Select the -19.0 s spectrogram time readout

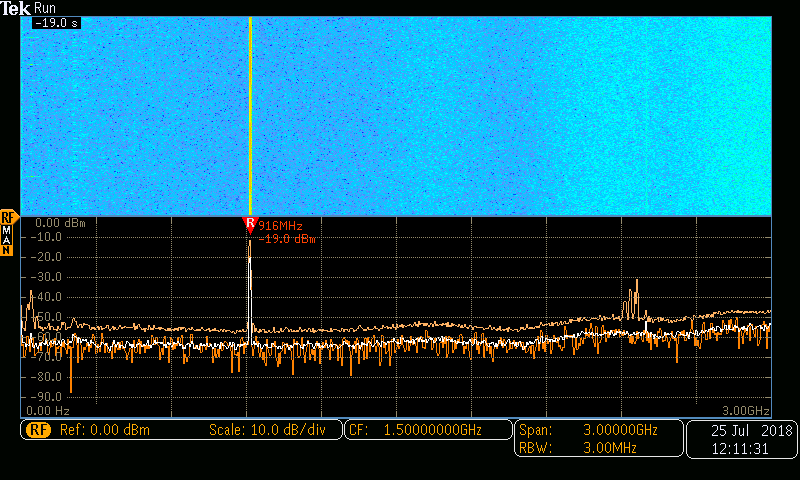point(55,22)
